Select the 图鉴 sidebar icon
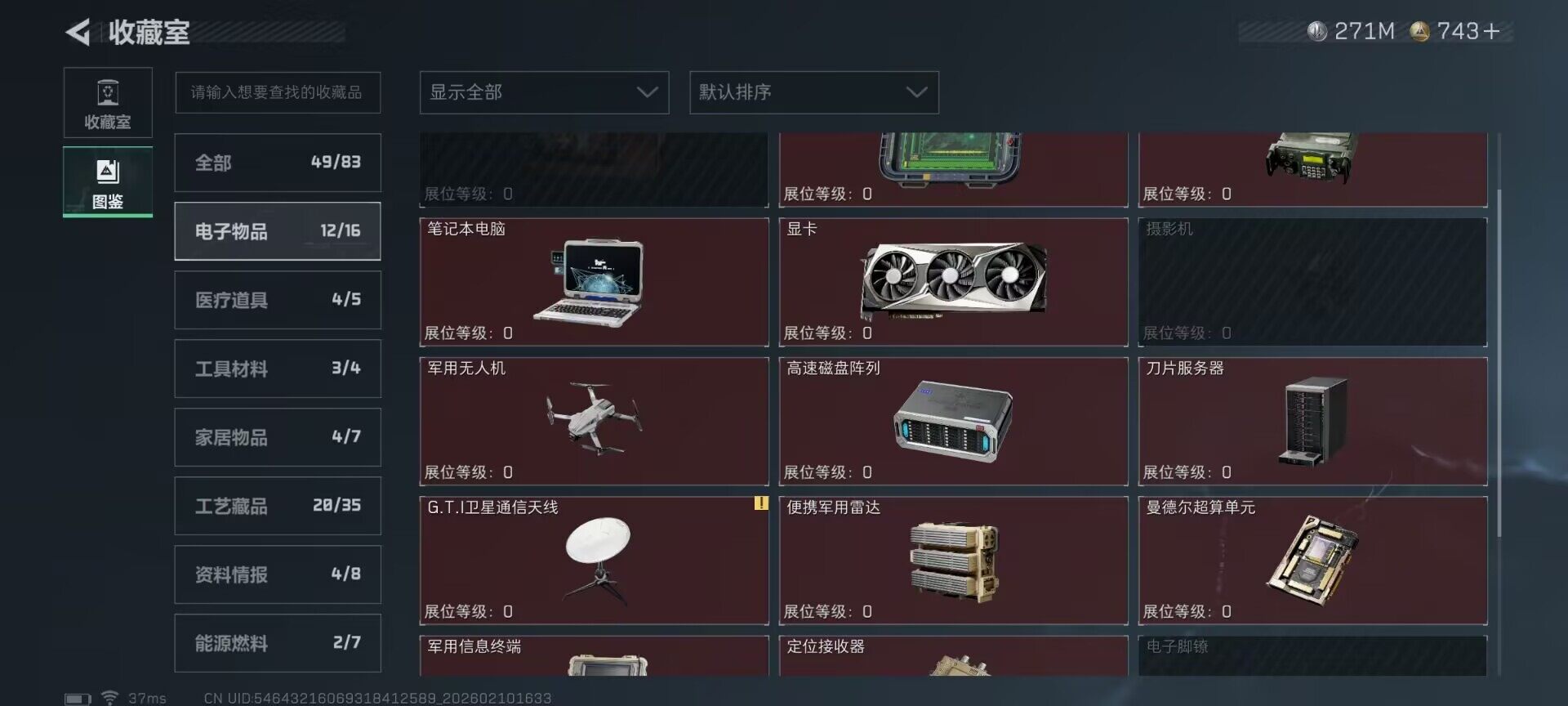The image size is (1568, 706). (108, 182)
